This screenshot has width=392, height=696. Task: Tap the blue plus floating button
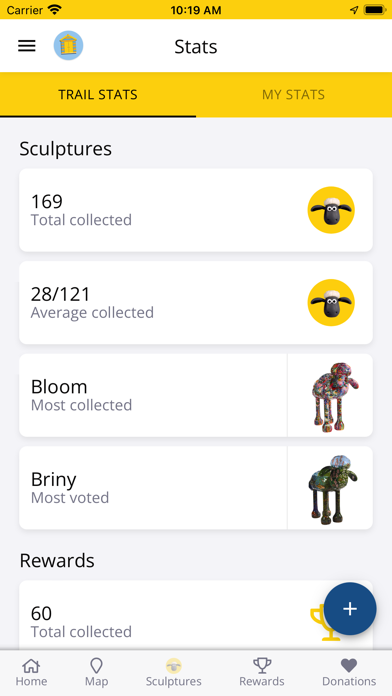pos(350,609)
